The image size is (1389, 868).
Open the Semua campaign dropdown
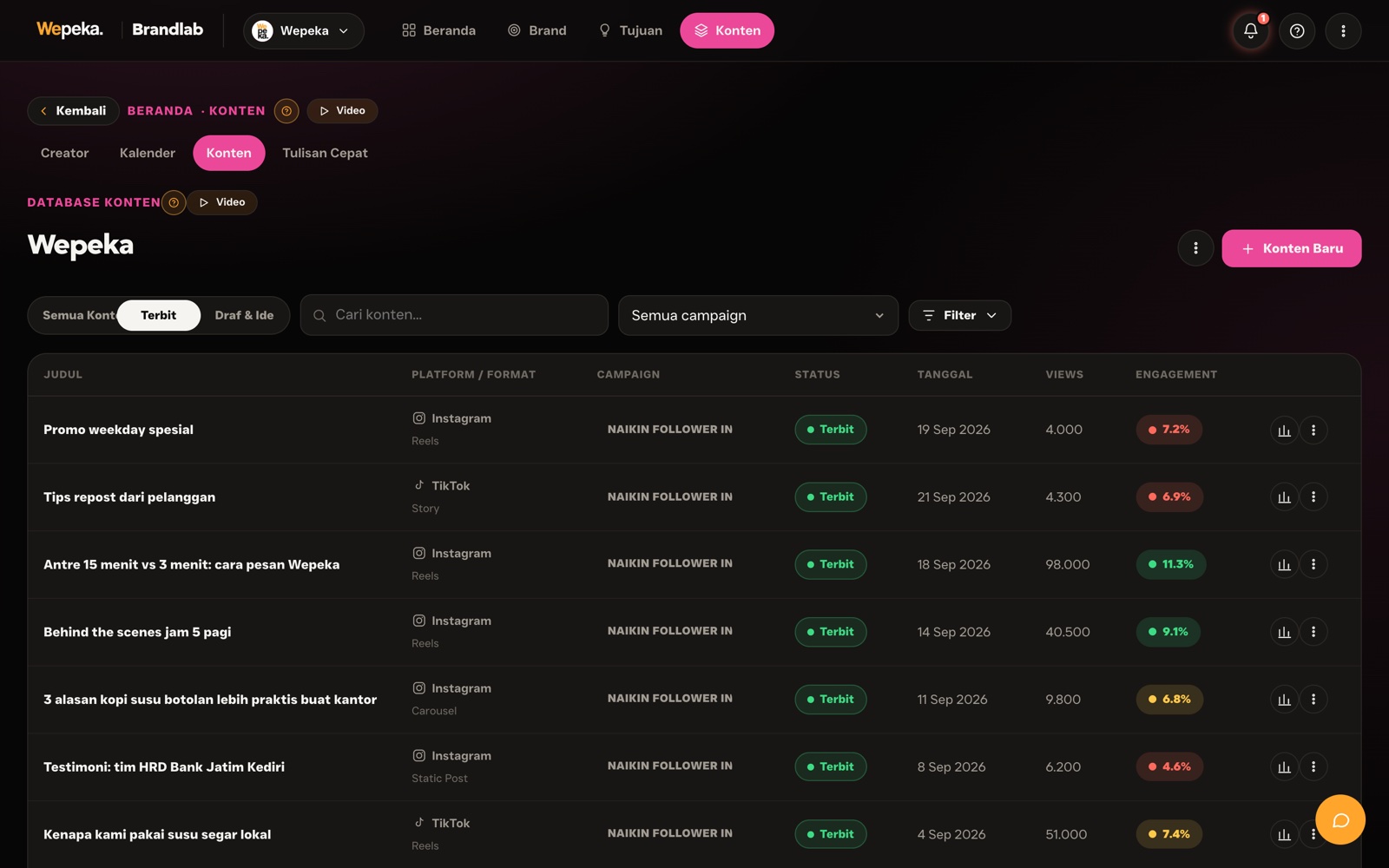(758, 315)
